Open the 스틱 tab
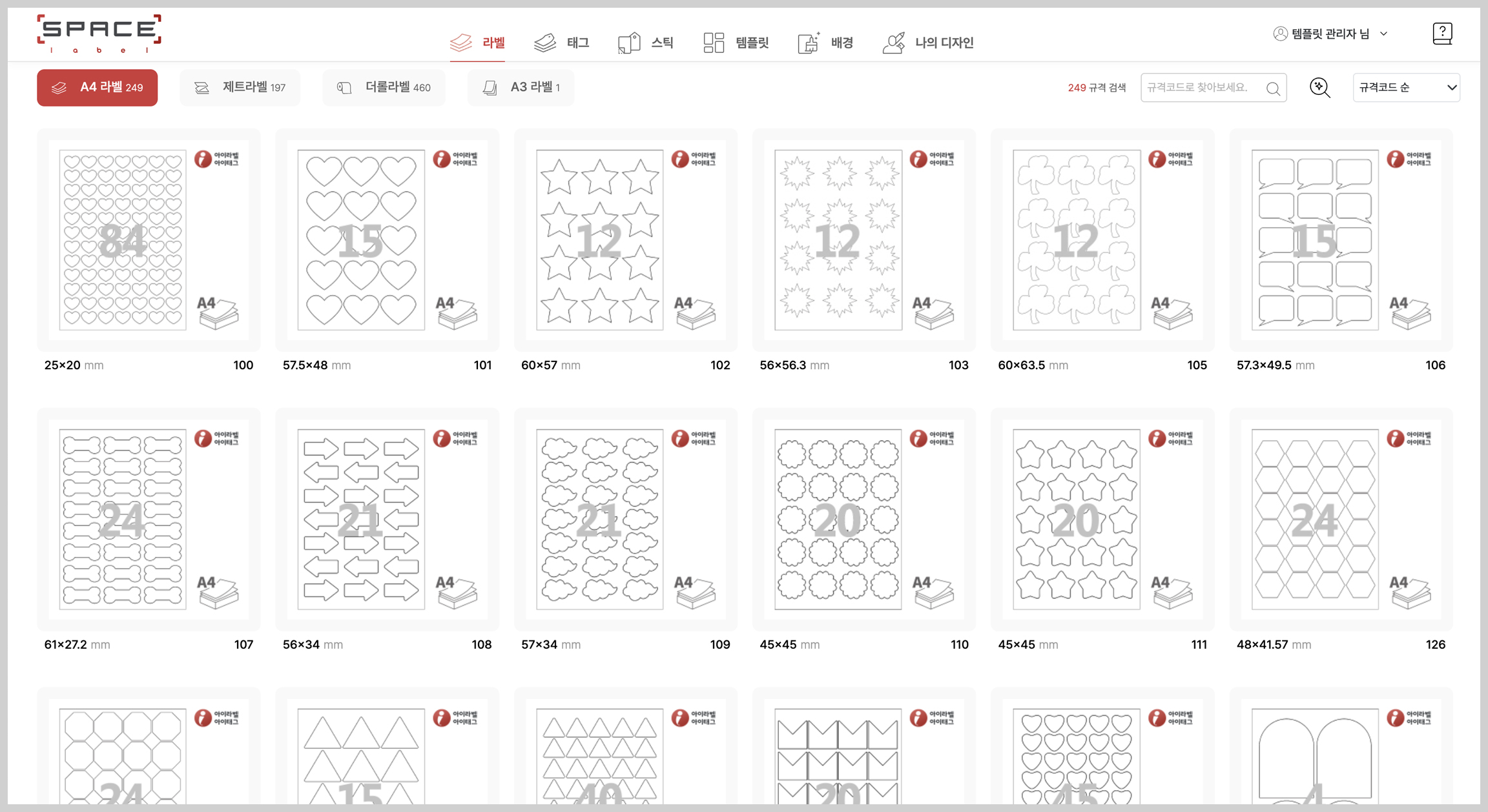Image resolution: width=1488 pixels, height=812 pixels. (645, 43)
